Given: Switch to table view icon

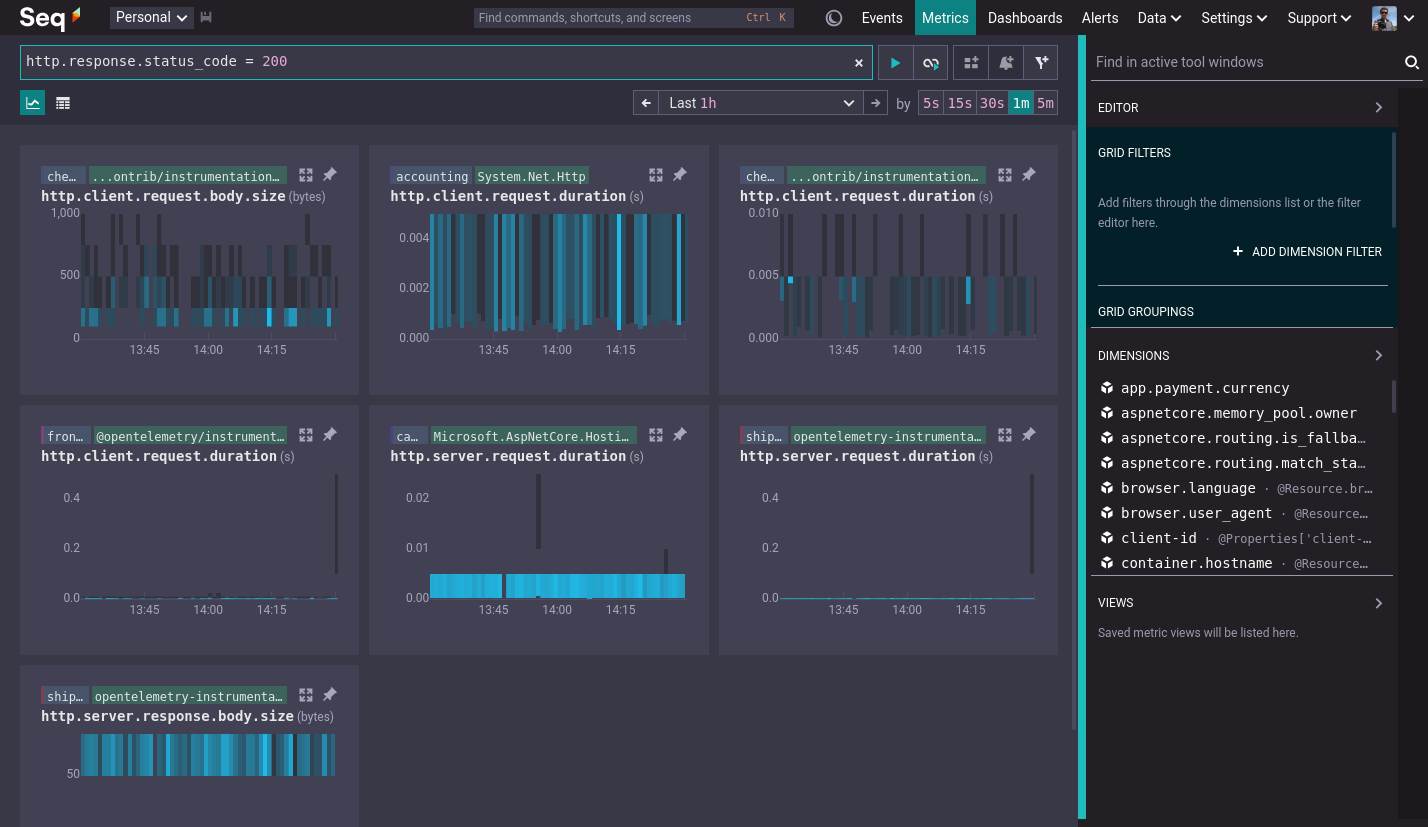Looking at the screenshot, I should coord(63,102).
